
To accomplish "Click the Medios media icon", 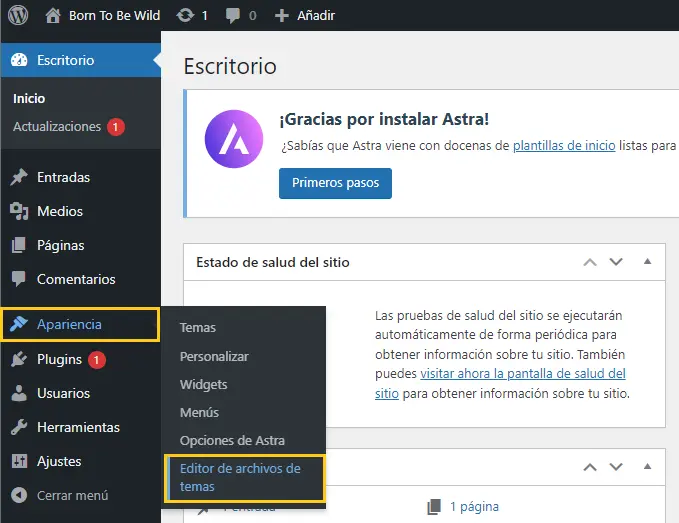I will (19, 211).
